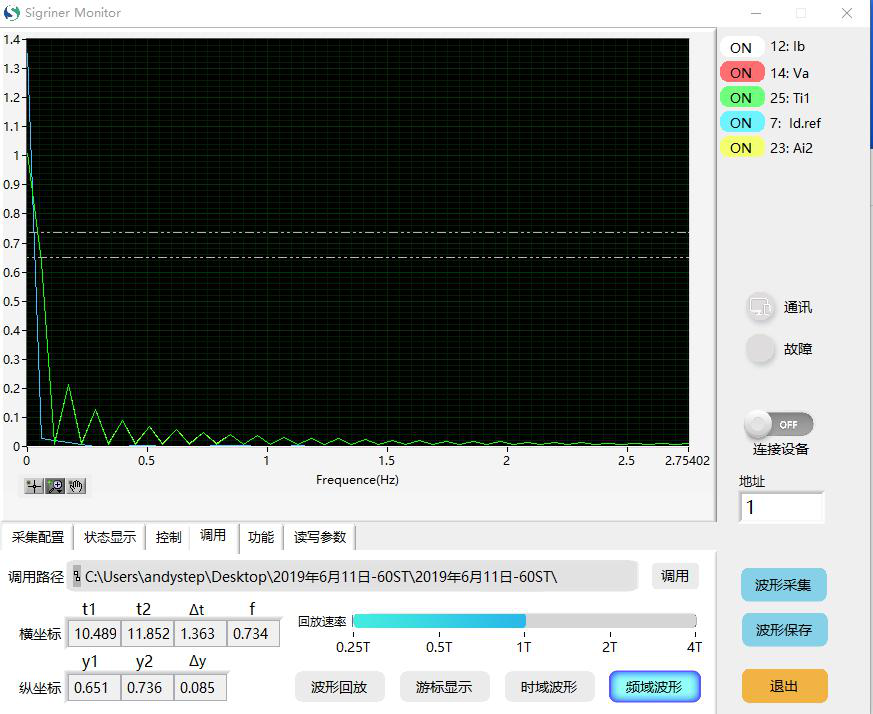Click the orange 退出 exit button
This screenshot has width=873, height=714.
(x=784, y=686)
